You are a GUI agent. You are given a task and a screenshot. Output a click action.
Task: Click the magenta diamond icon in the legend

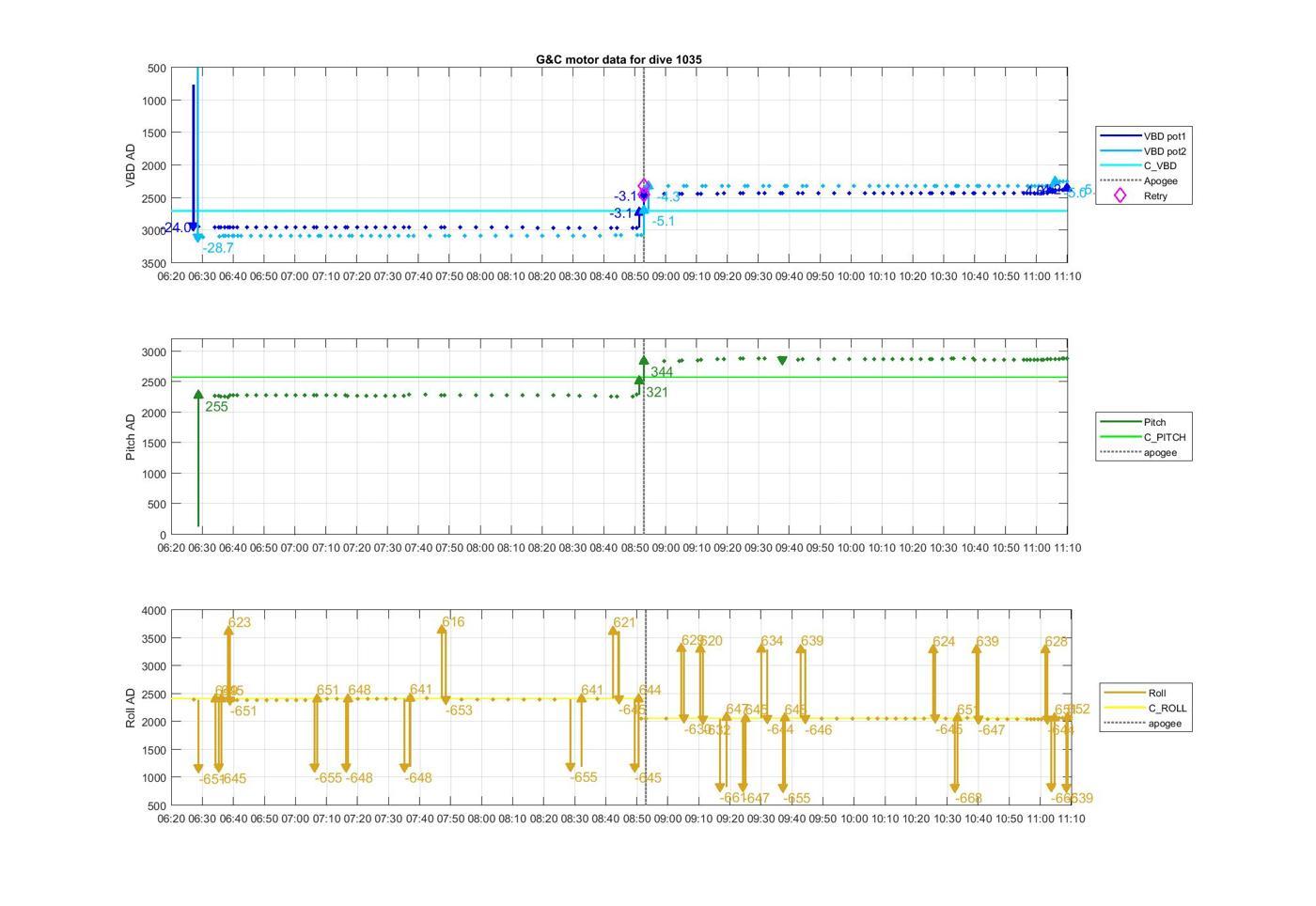coord(1120,195)
